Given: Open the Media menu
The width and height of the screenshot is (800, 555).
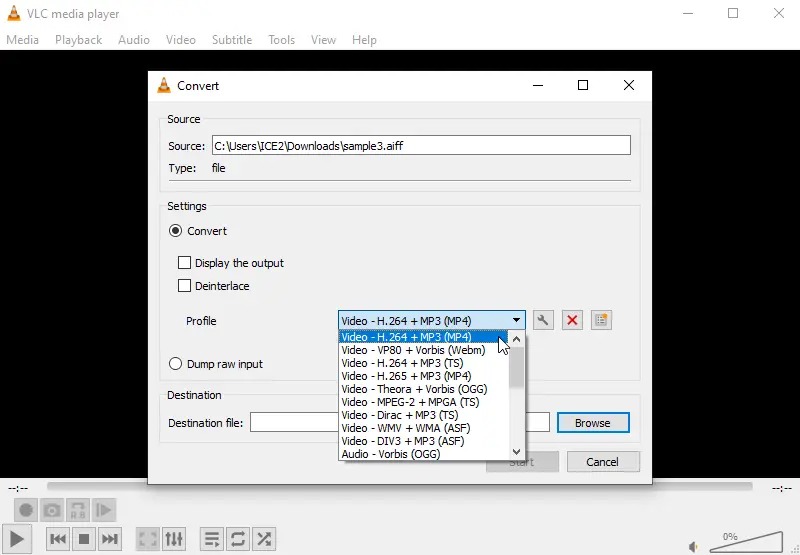Looking at the screenshot, I should pyautogui.click(x=22, y=40).
